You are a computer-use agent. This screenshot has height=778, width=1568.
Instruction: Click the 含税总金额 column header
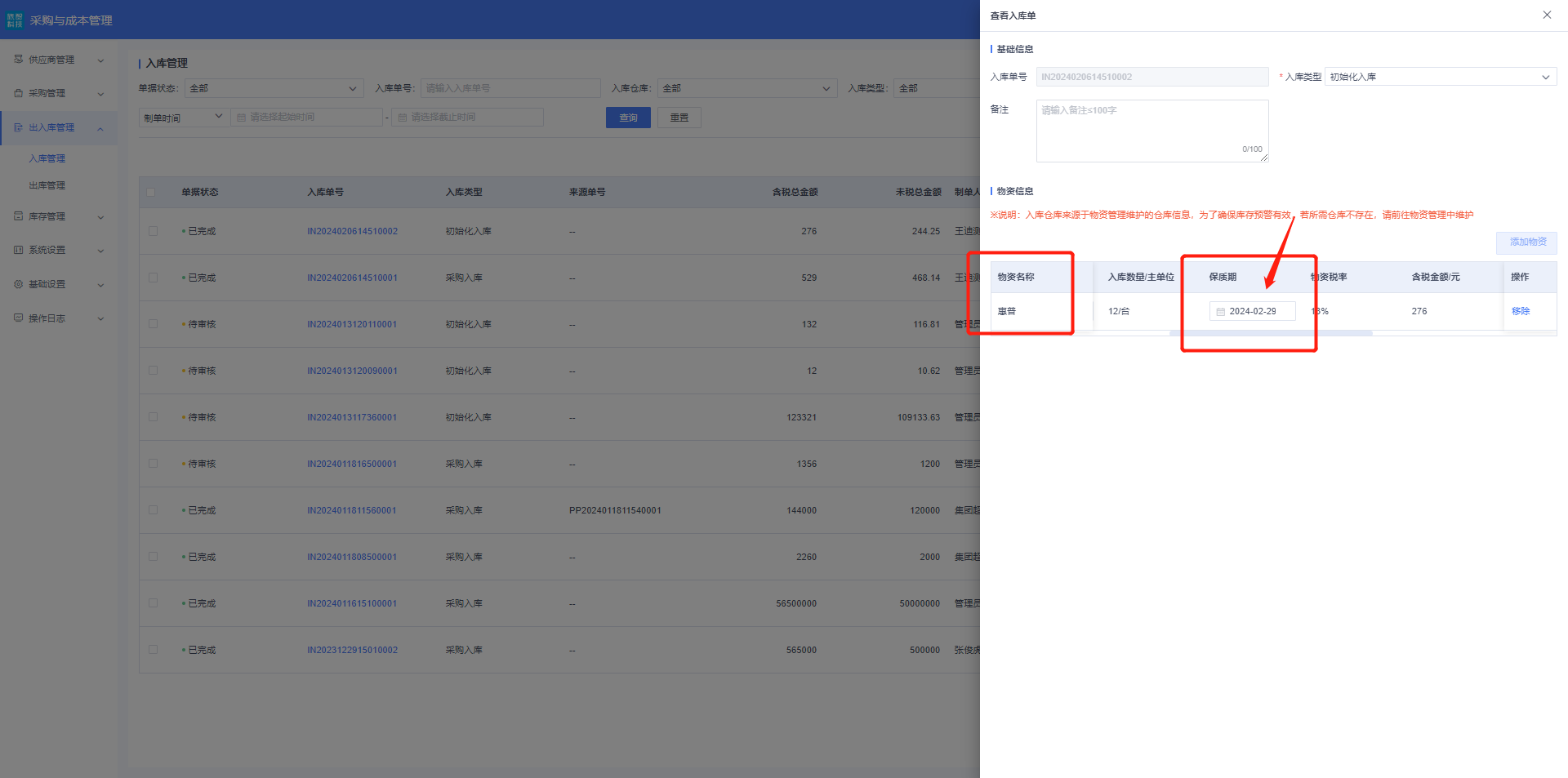pyautogui.click(x=795, y=192)
